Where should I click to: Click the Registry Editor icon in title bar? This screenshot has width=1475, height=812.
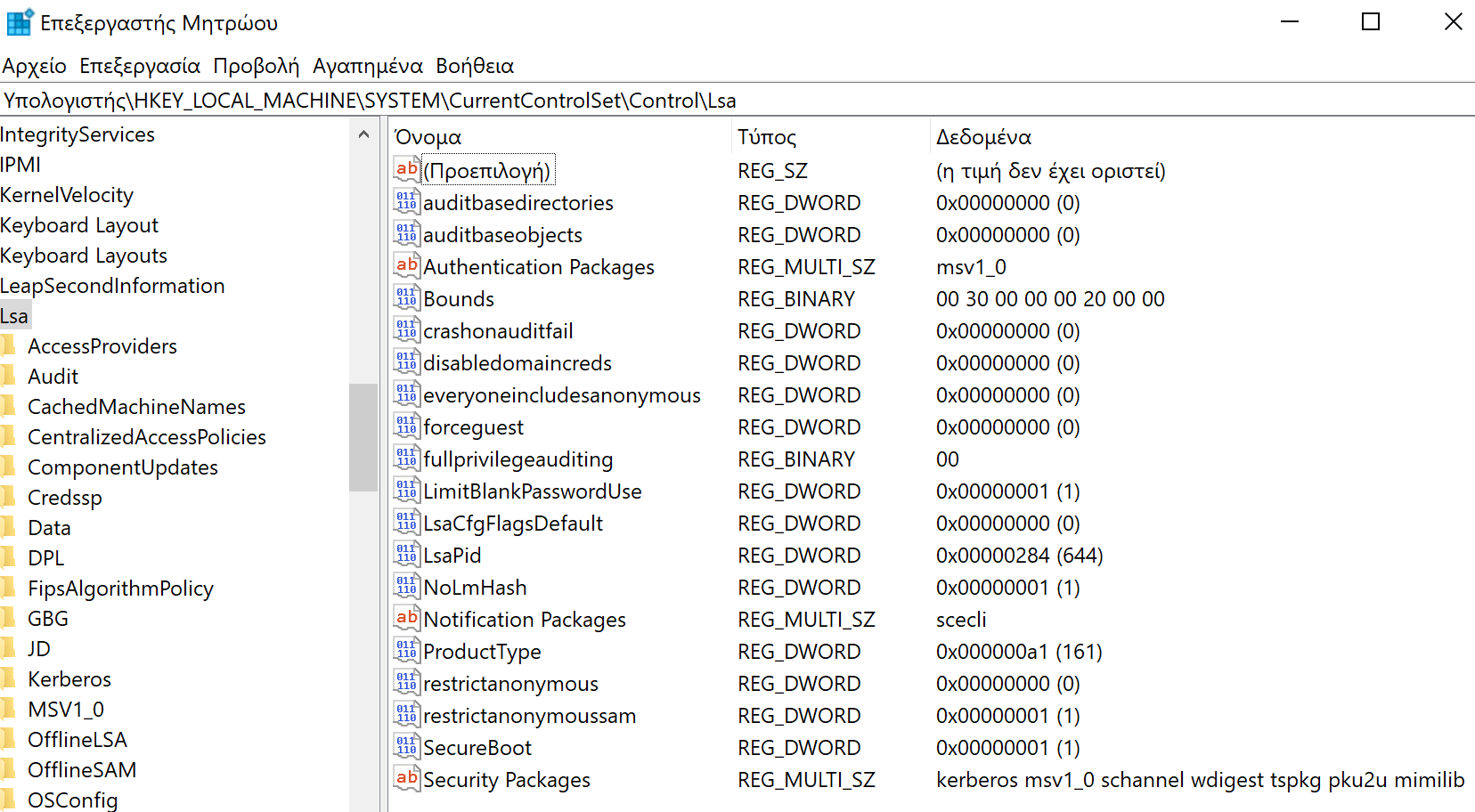19,21
